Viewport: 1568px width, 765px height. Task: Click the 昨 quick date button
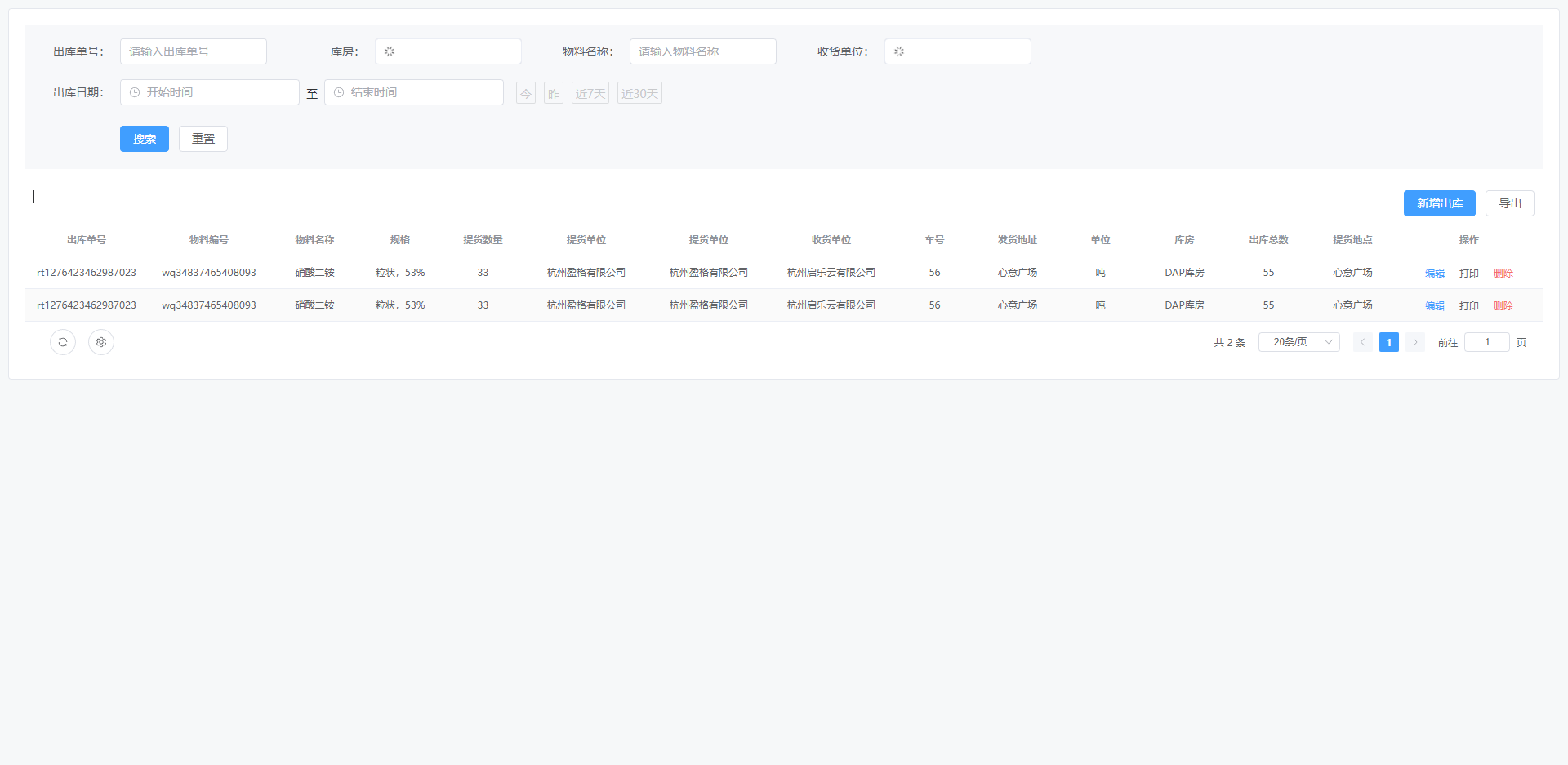tap(554, 93)
